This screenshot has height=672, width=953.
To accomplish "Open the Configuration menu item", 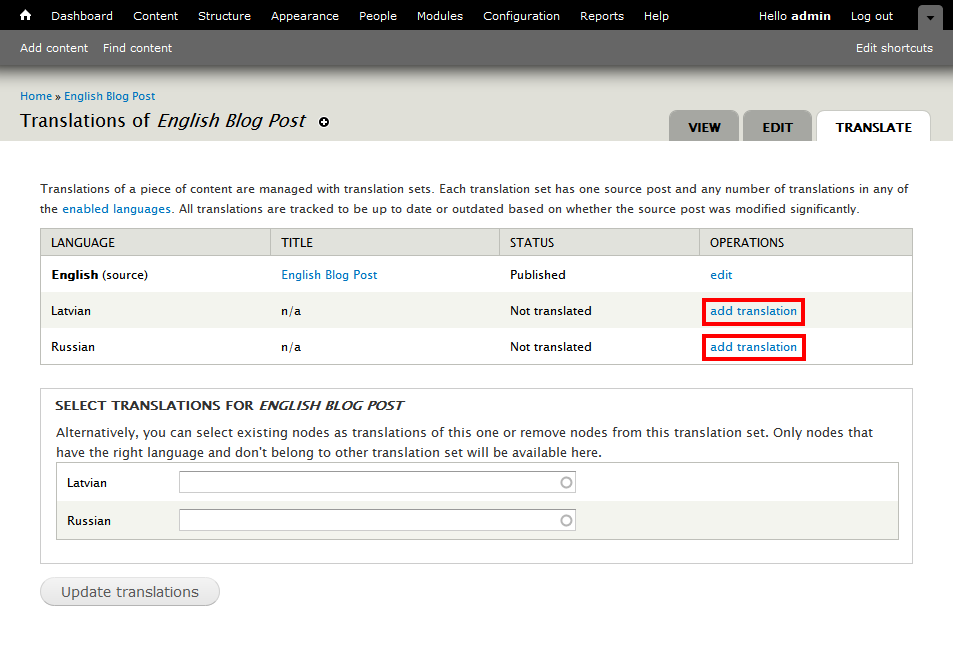I will (521, 16).
